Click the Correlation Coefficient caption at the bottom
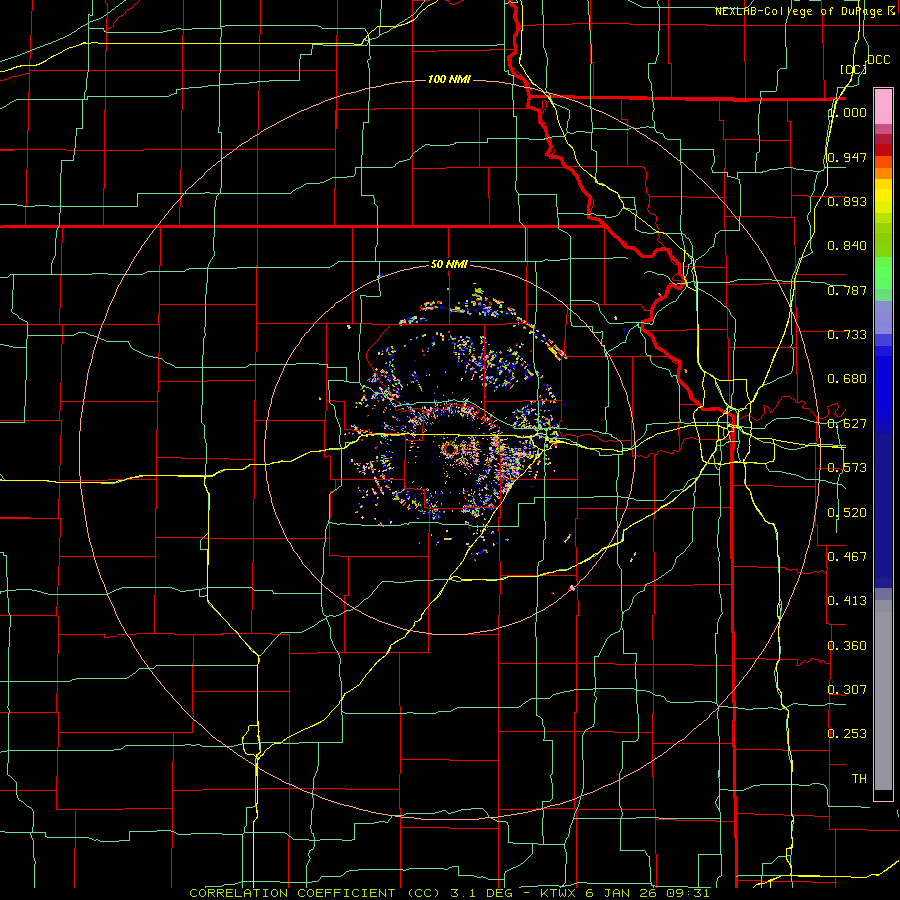Image resolution: width=900 pixels, height=900 pixels. pos(449,893)
